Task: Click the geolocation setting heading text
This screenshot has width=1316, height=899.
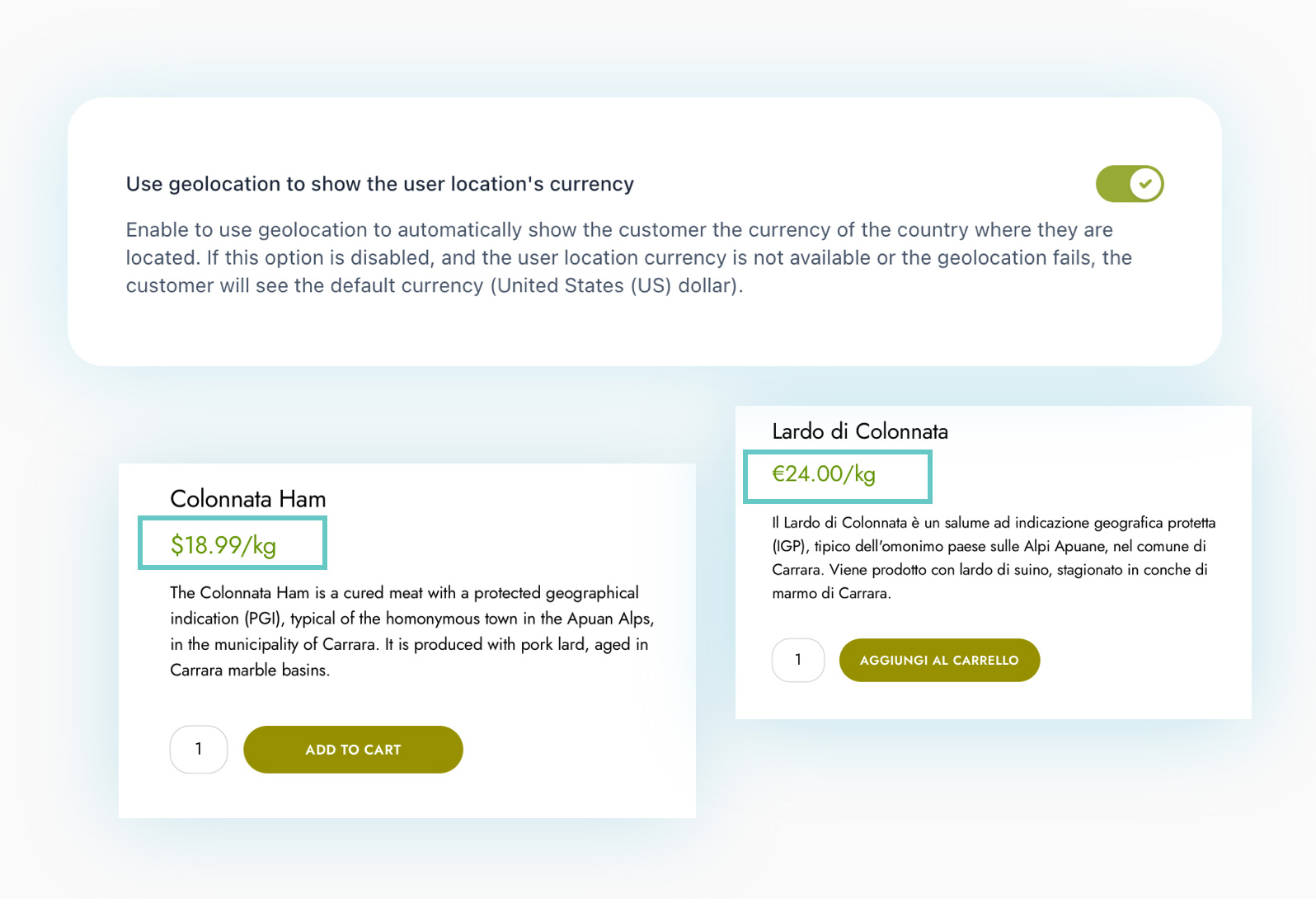Action: pos(379,183)
